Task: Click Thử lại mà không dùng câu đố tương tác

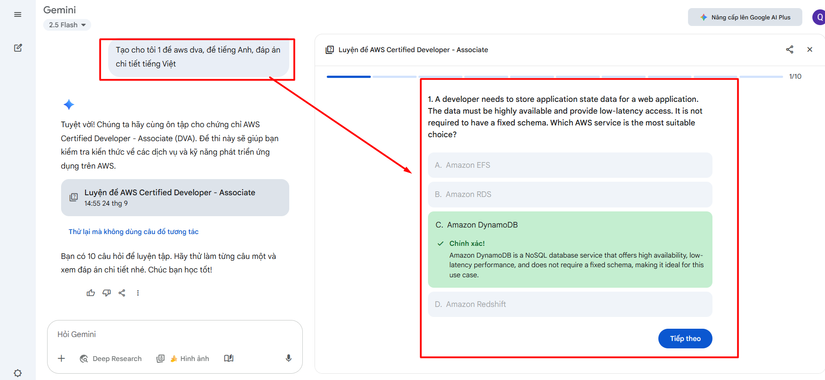Action: pyautogui.click(x=133, y=232)
